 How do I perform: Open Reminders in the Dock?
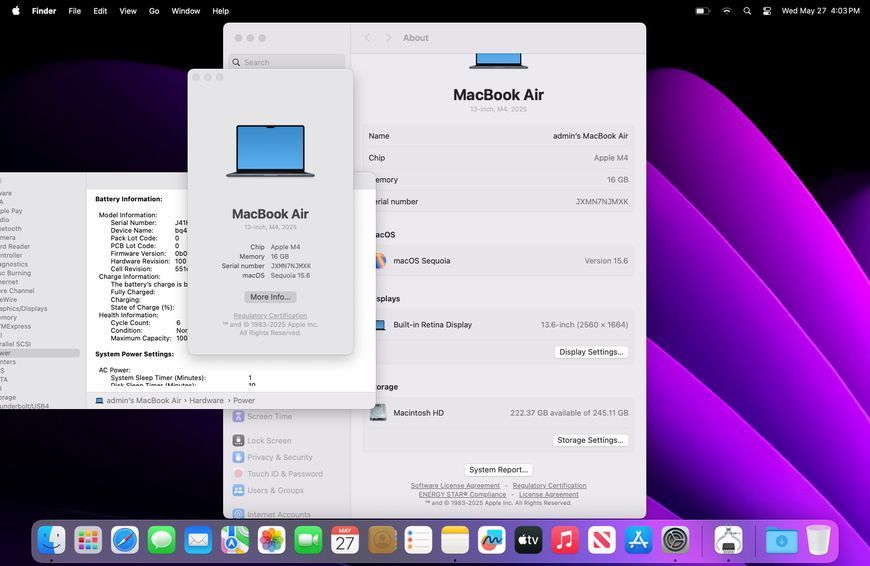[x=418, y=539]
